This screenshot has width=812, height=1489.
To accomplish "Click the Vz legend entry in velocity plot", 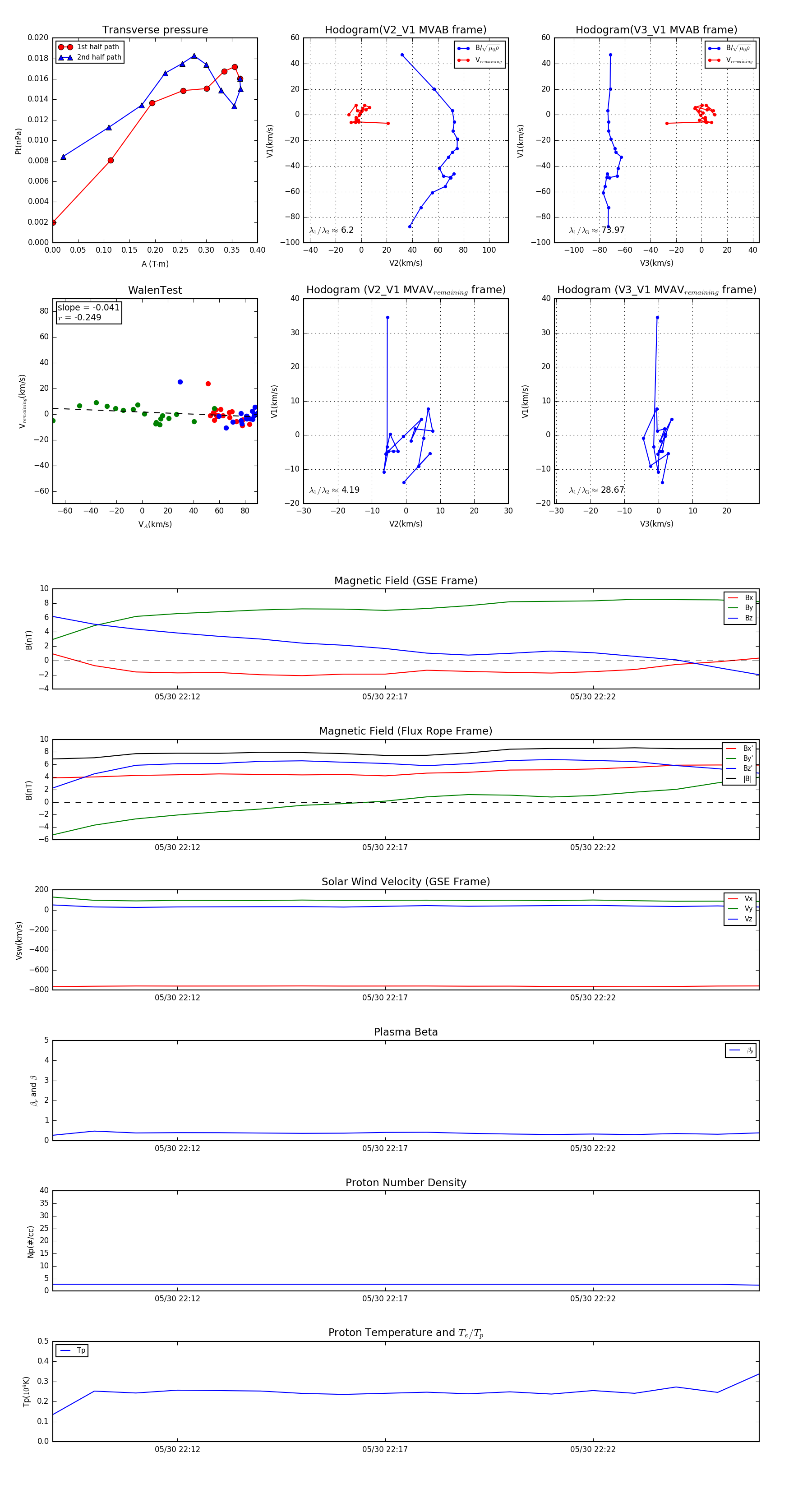I will 740,919.
